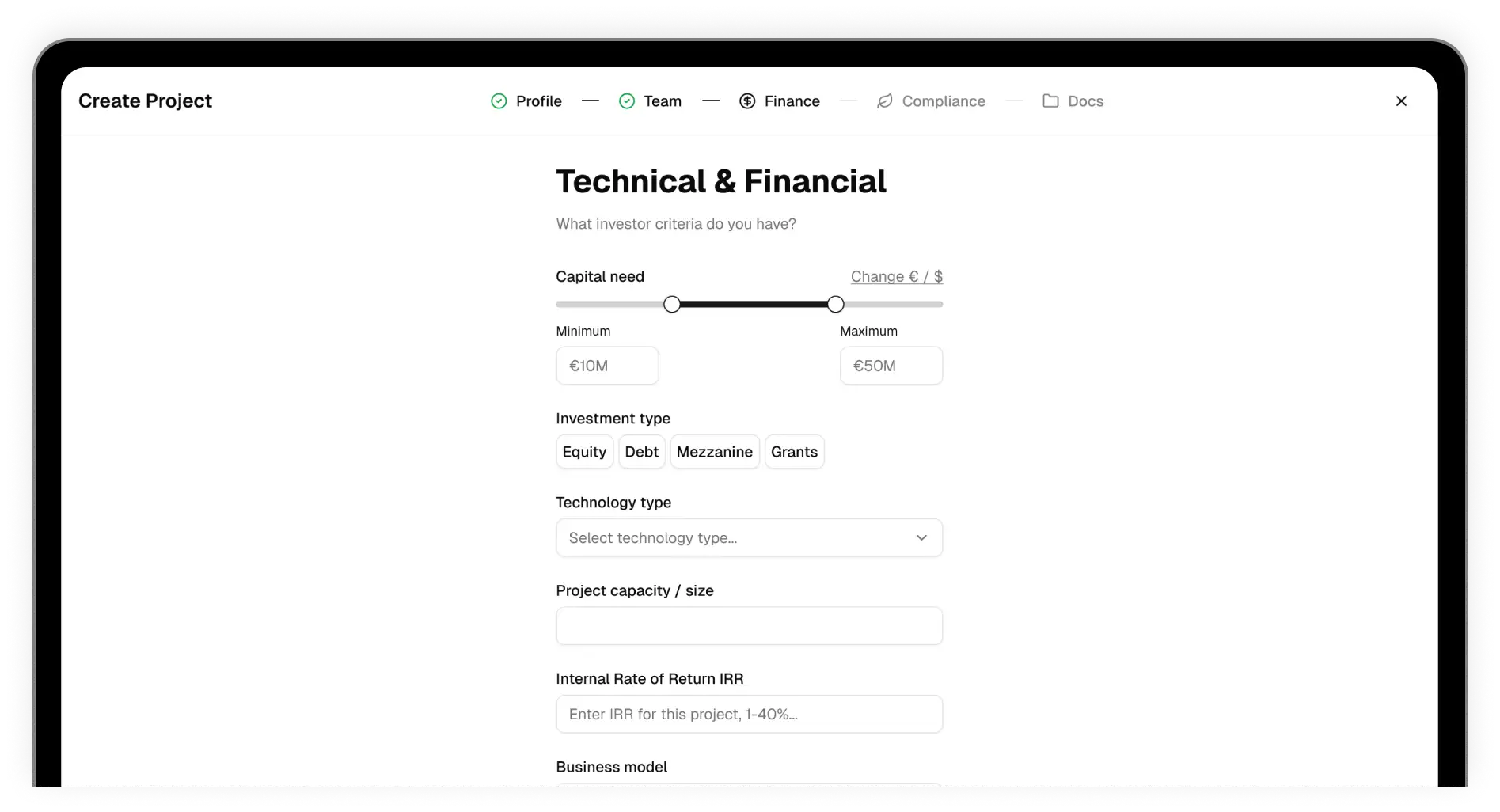This screenshot has height=812, width=1500.
Task: Go to the Team step
Action: tap(650, 101)
